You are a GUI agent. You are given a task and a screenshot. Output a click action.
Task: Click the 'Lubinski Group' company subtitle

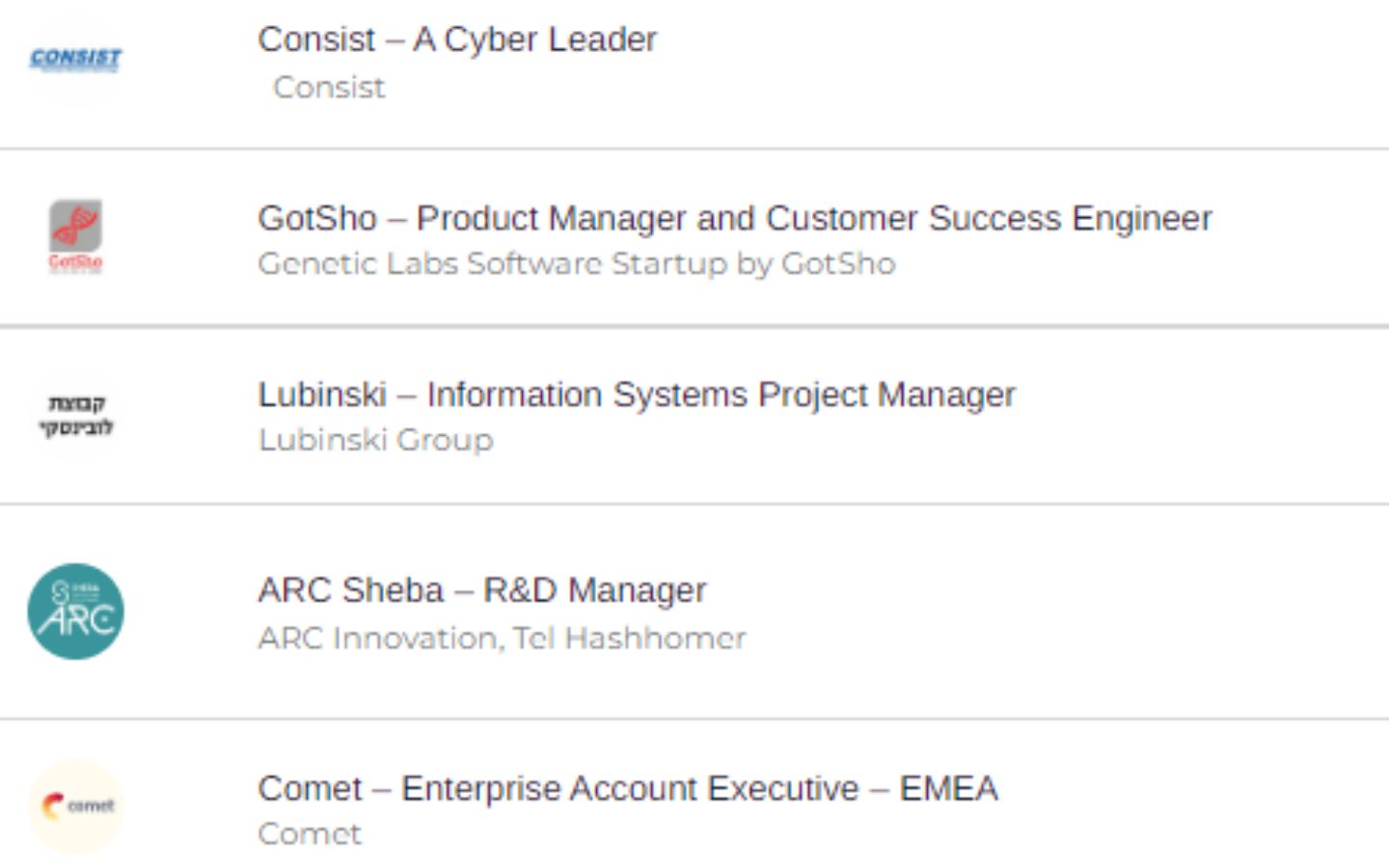[x=376, y=440]
